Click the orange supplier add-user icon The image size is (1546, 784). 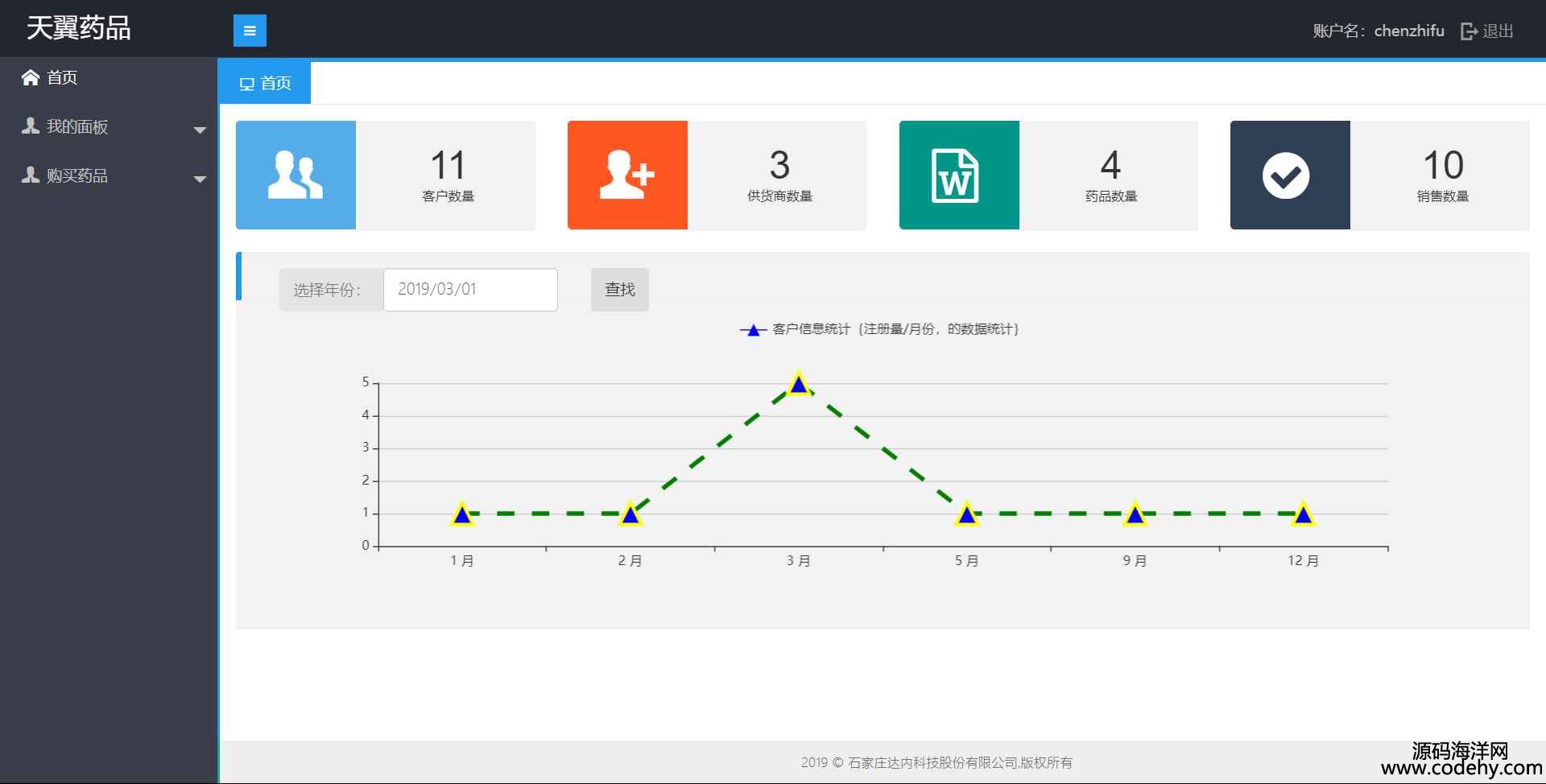627,175
